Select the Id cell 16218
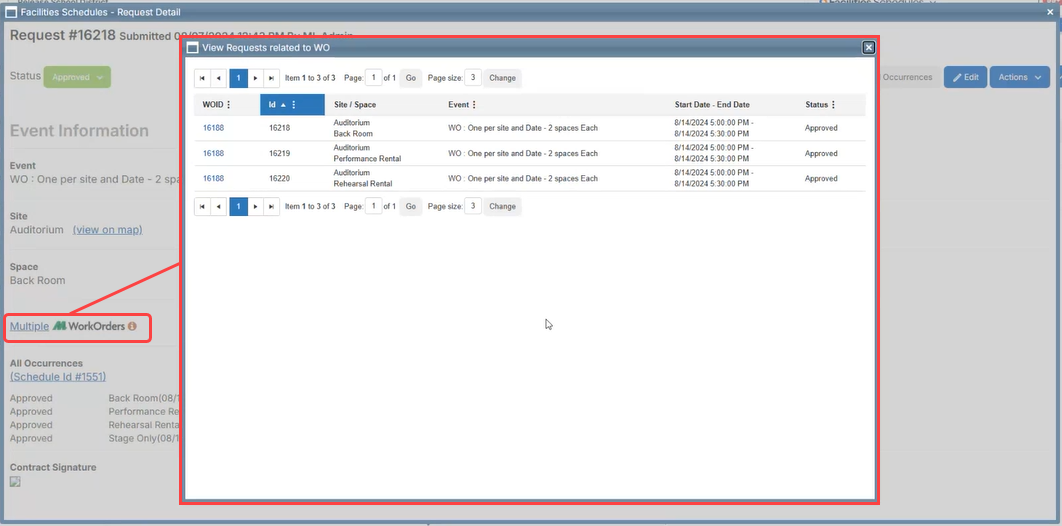 279,128
